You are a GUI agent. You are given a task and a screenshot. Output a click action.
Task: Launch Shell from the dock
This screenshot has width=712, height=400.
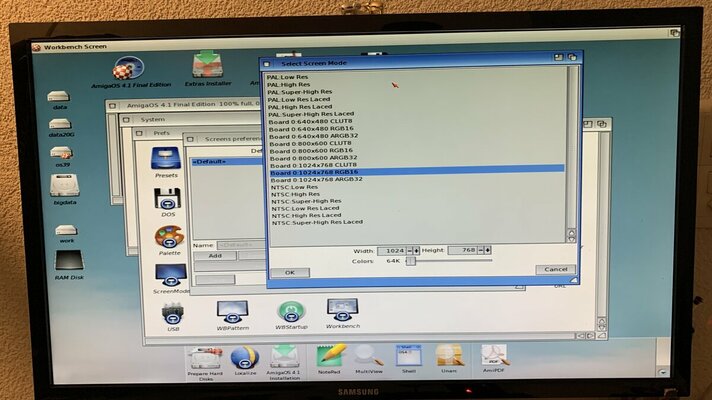click(x=409, y=355)
